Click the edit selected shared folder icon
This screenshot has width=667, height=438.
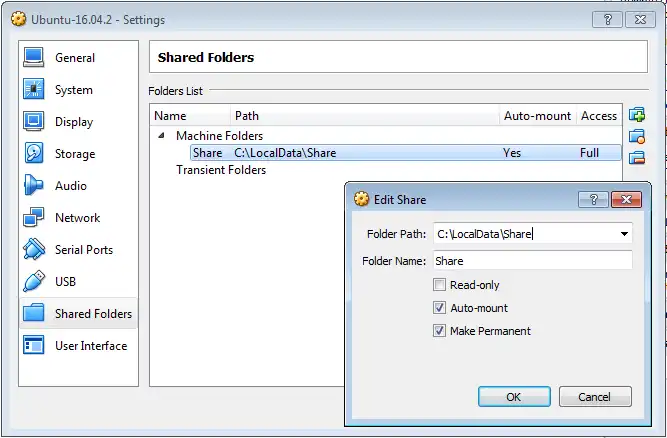point(637,137)
